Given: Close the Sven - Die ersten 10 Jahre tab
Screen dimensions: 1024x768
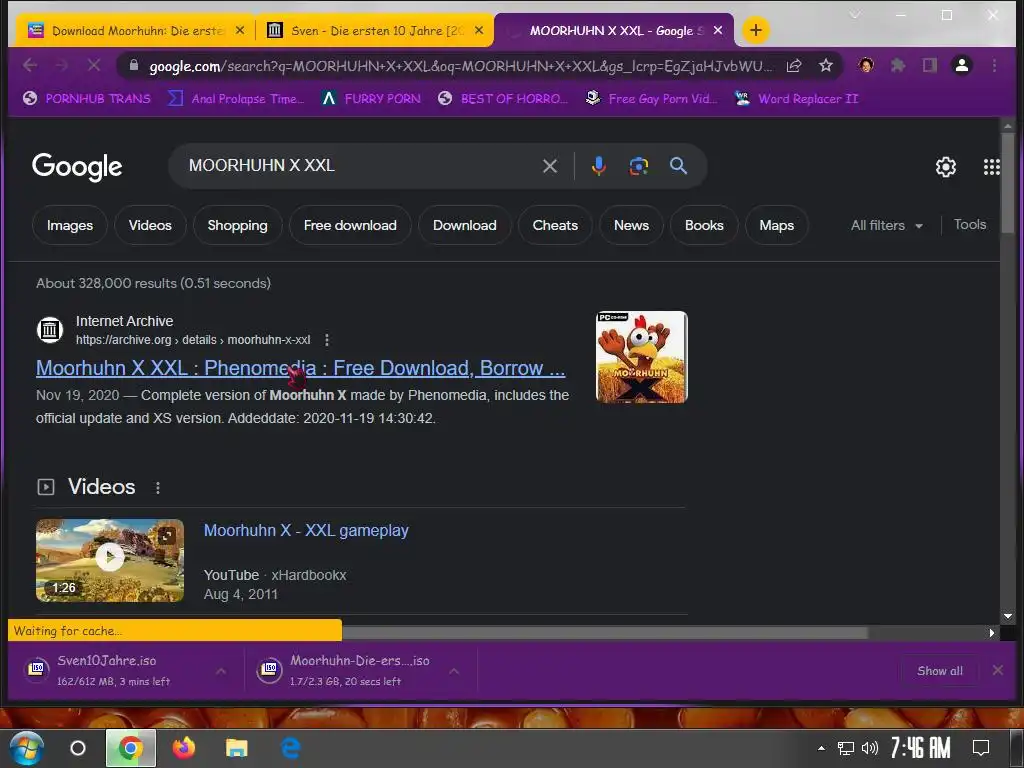Looking at the screenshot, I should [479, 30].
